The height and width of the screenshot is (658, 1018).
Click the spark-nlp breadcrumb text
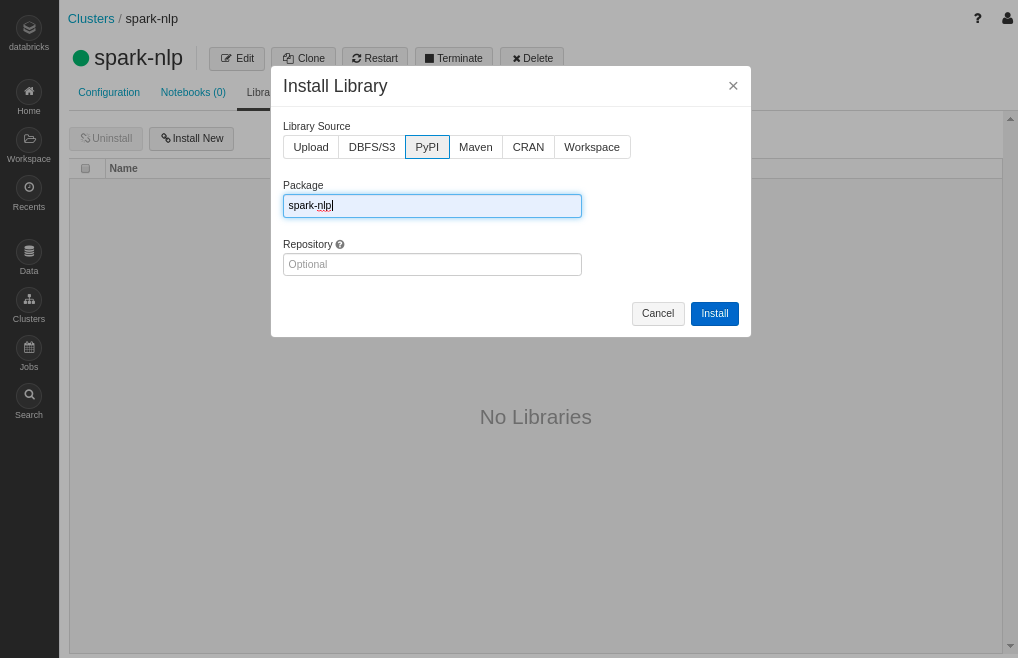[151, 19]
